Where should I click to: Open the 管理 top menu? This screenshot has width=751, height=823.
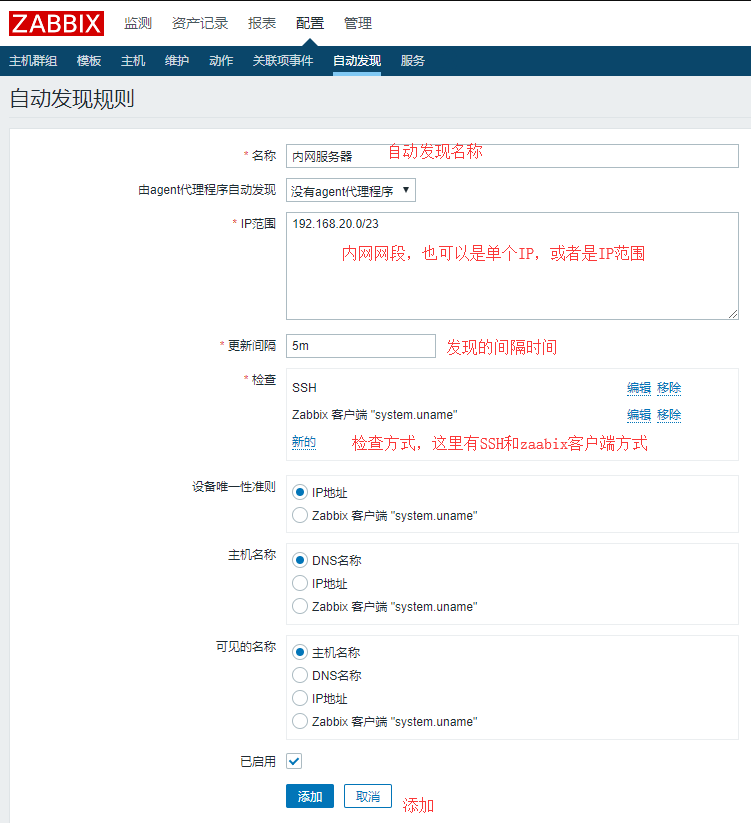point(358,23)
